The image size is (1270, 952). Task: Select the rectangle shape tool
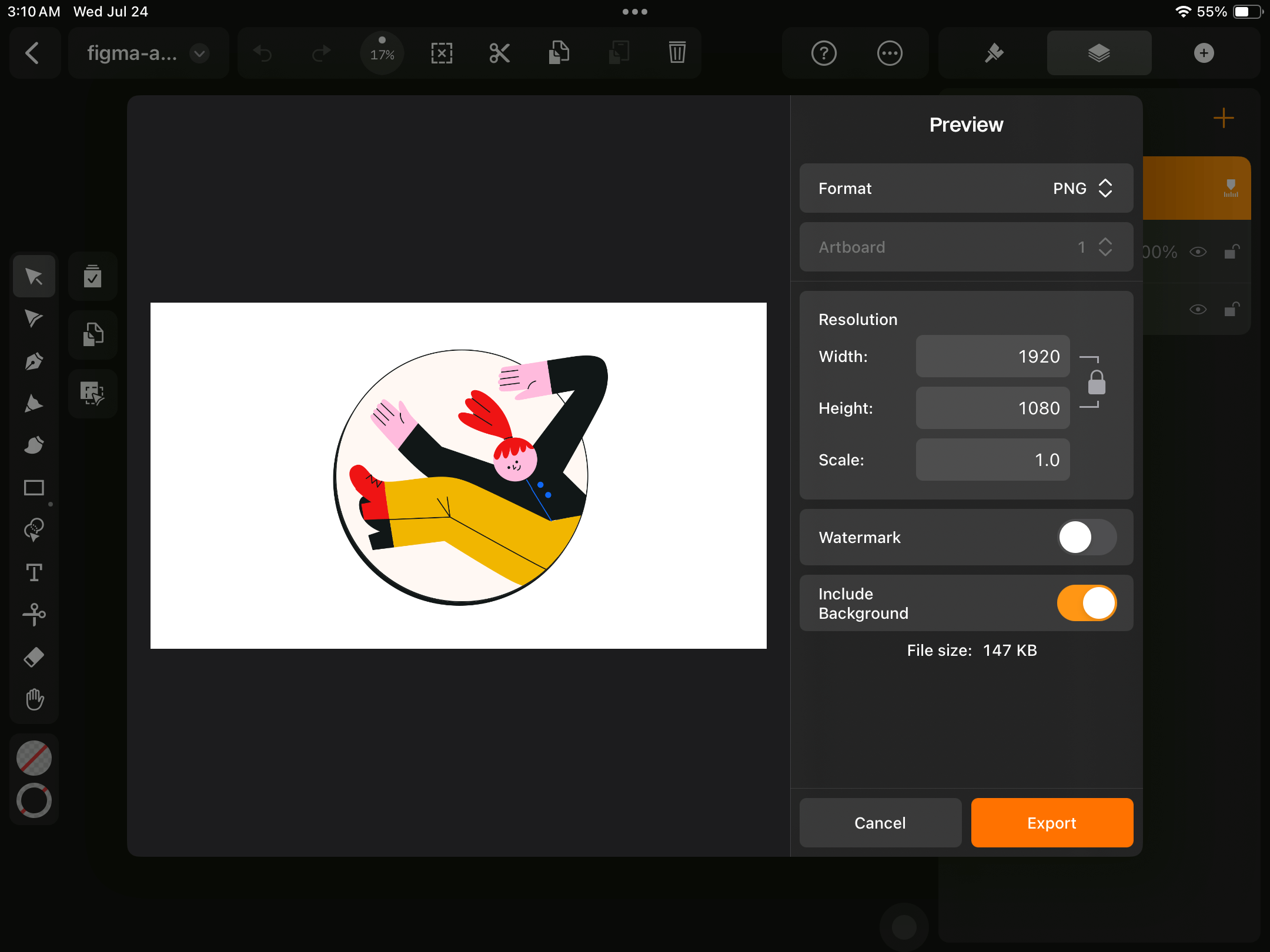[x=34, y=488]
